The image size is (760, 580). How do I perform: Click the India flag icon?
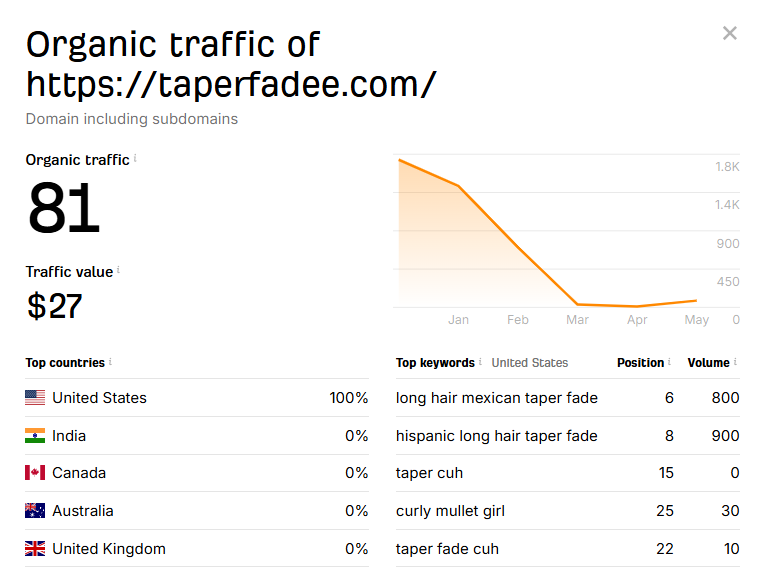tap(35, 436)
